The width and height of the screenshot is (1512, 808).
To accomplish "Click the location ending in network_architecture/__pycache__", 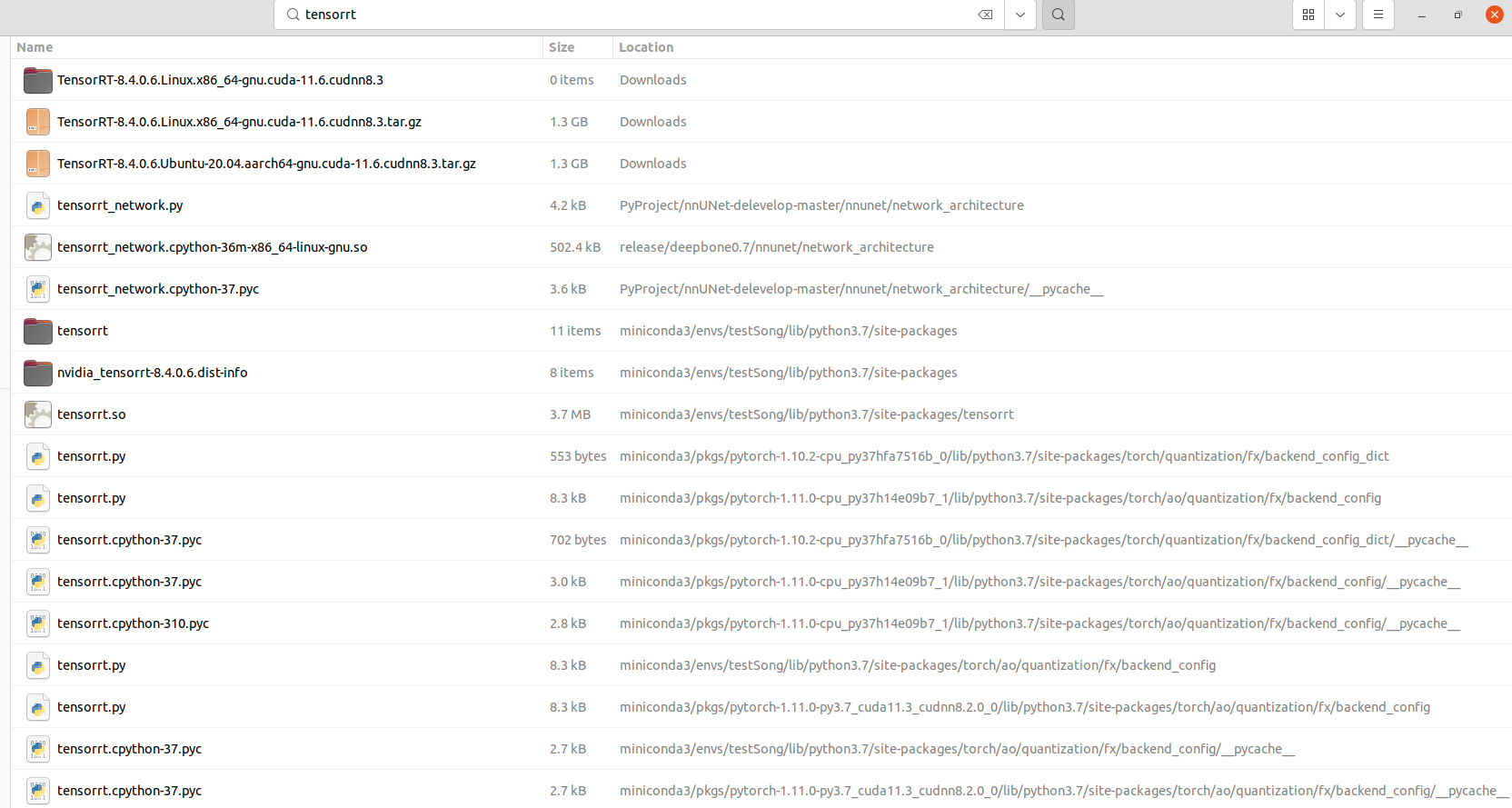I will 861,289.
